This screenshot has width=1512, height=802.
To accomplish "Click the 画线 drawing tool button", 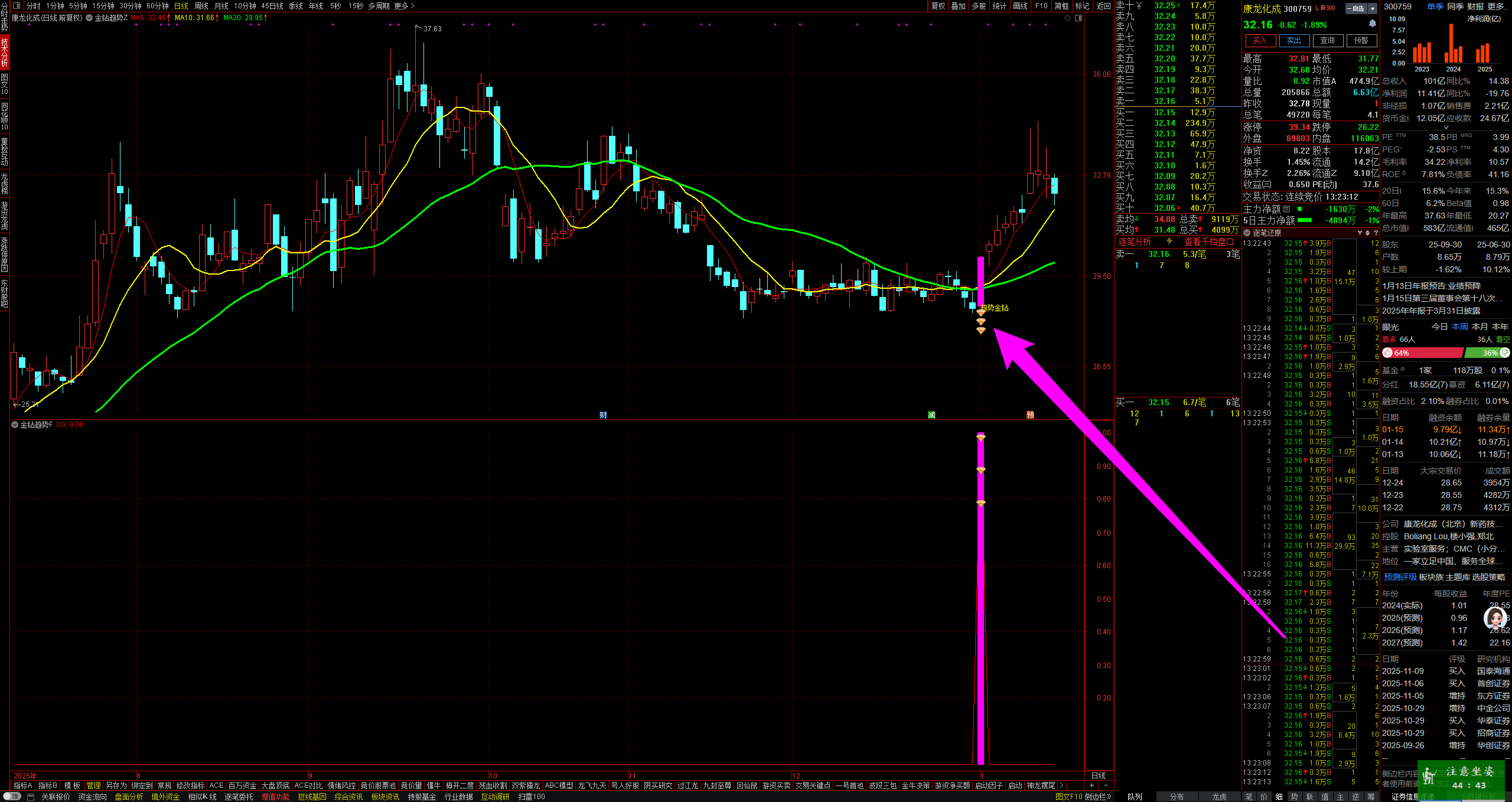I will (x=1020, y=6).
